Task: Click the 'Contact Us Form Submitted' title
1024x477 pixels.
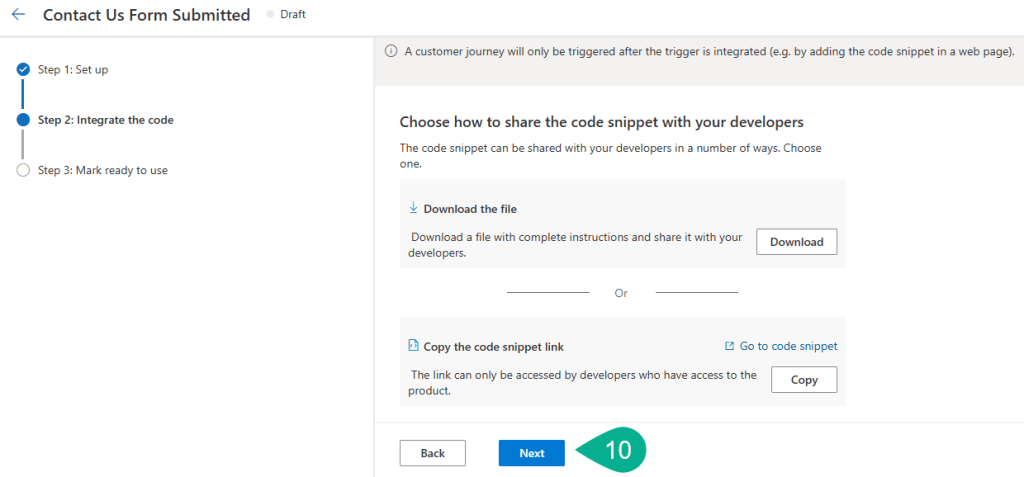Action: 146,15
